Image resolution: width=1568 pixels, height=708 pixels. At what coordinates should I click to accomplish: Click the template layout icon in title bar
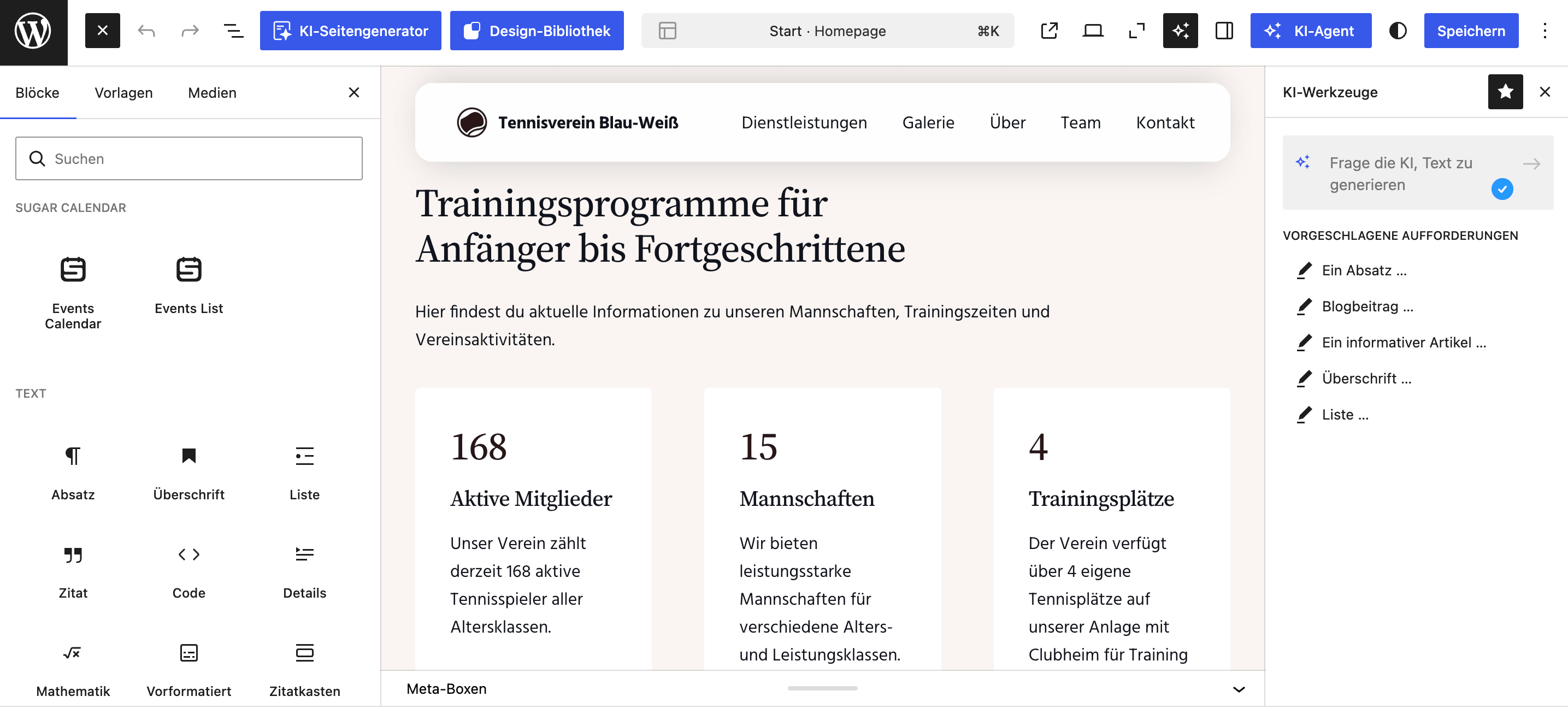pyautogui.click(x=667, y=31)
